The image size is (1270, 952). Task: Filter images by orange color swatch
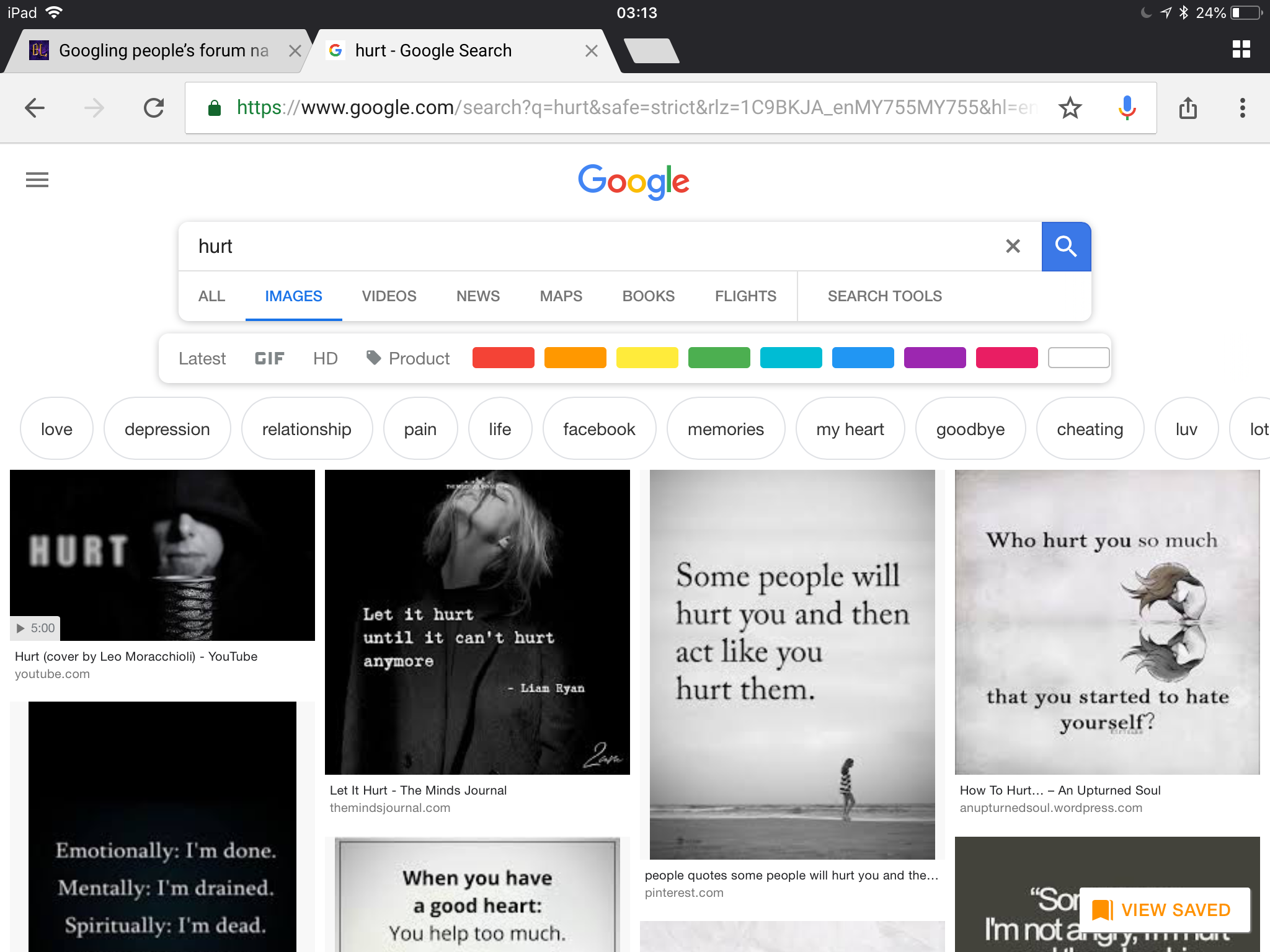[x=575, y=358]
